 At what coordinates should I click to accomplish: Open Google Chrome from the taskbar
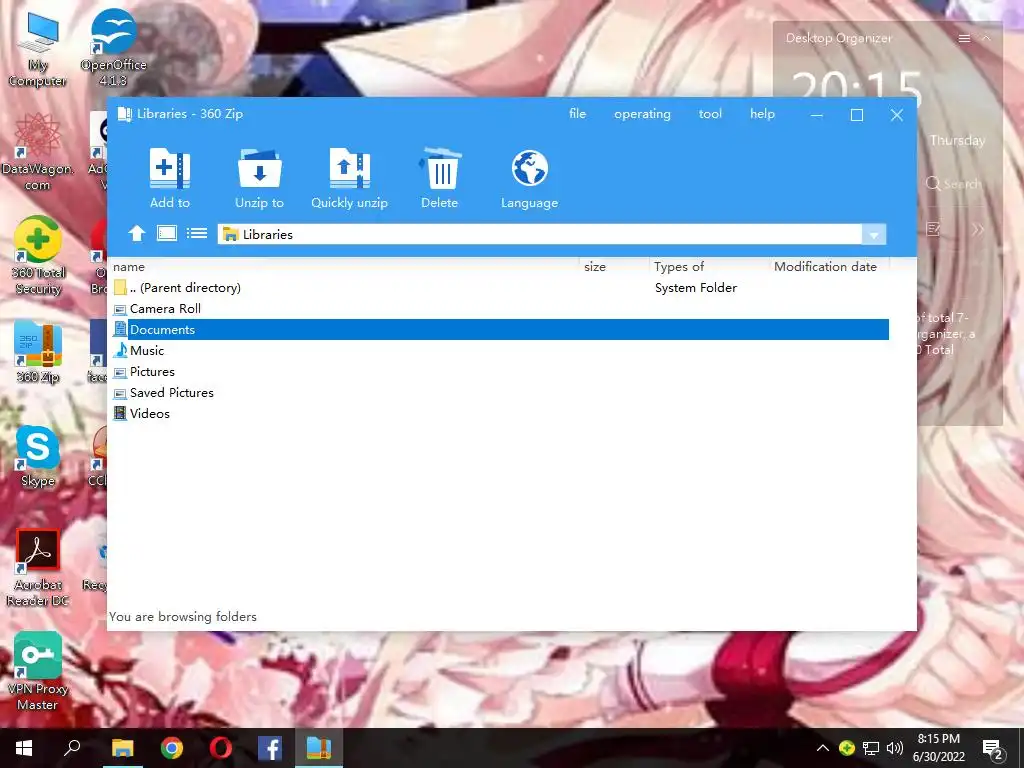(172, 748)
